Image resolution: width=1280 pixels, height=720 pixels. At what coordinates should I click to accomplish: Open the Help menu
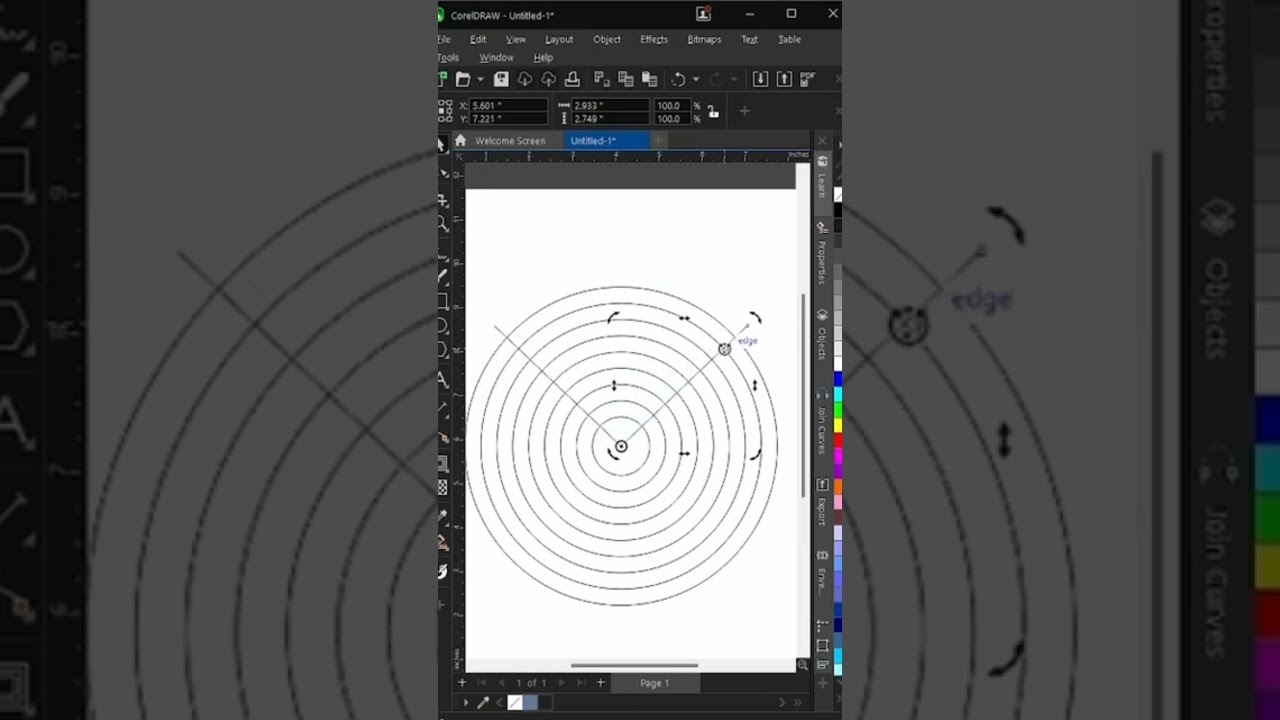(543, 57)
